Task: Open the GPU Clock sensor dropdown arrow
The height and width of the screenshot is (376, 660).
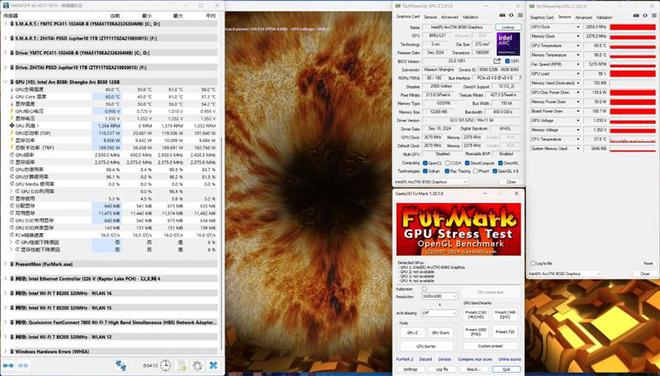Action: click(578, 27)
